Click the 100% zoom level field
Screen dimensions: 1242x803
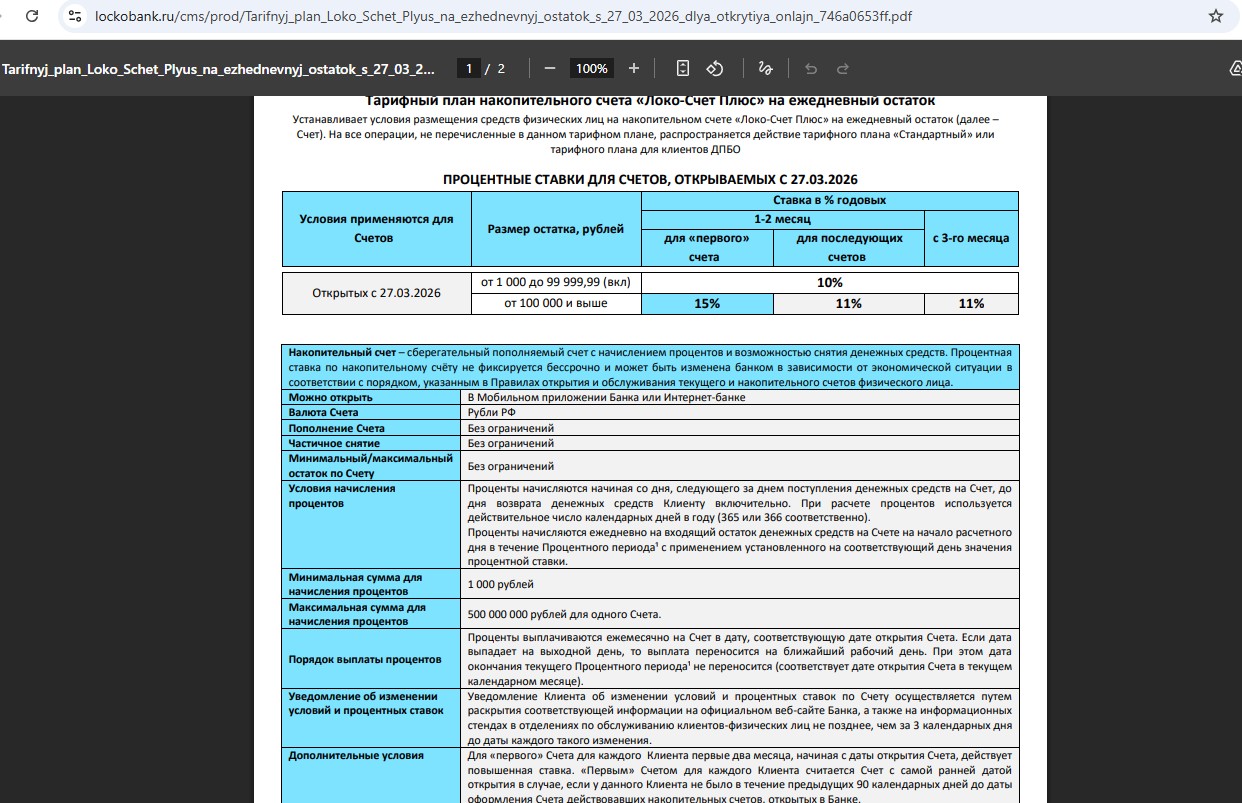tap(592, 68)
